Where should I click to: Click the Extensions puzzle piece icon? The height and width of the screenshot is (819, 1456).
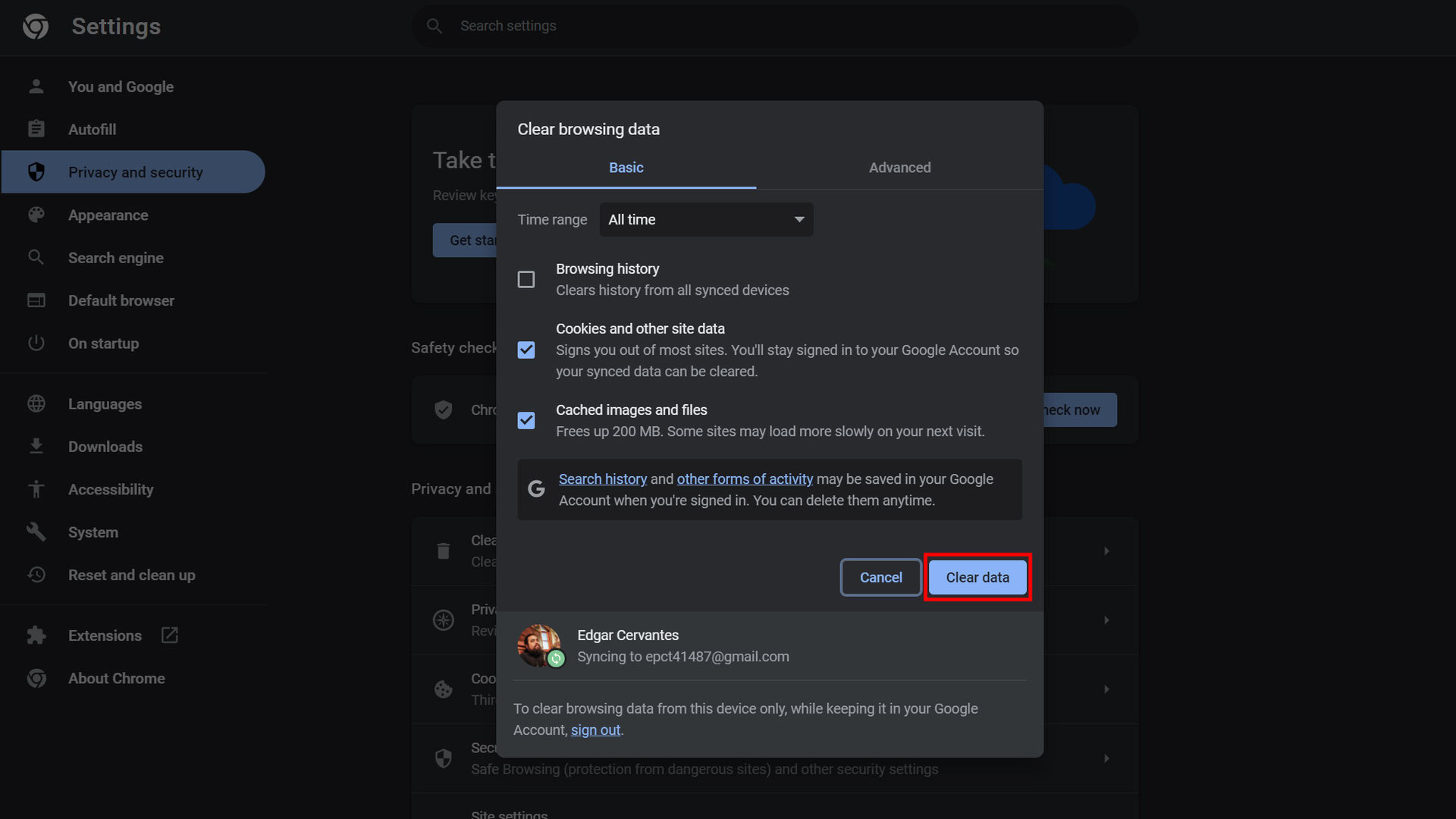click(x=36, y=635)
